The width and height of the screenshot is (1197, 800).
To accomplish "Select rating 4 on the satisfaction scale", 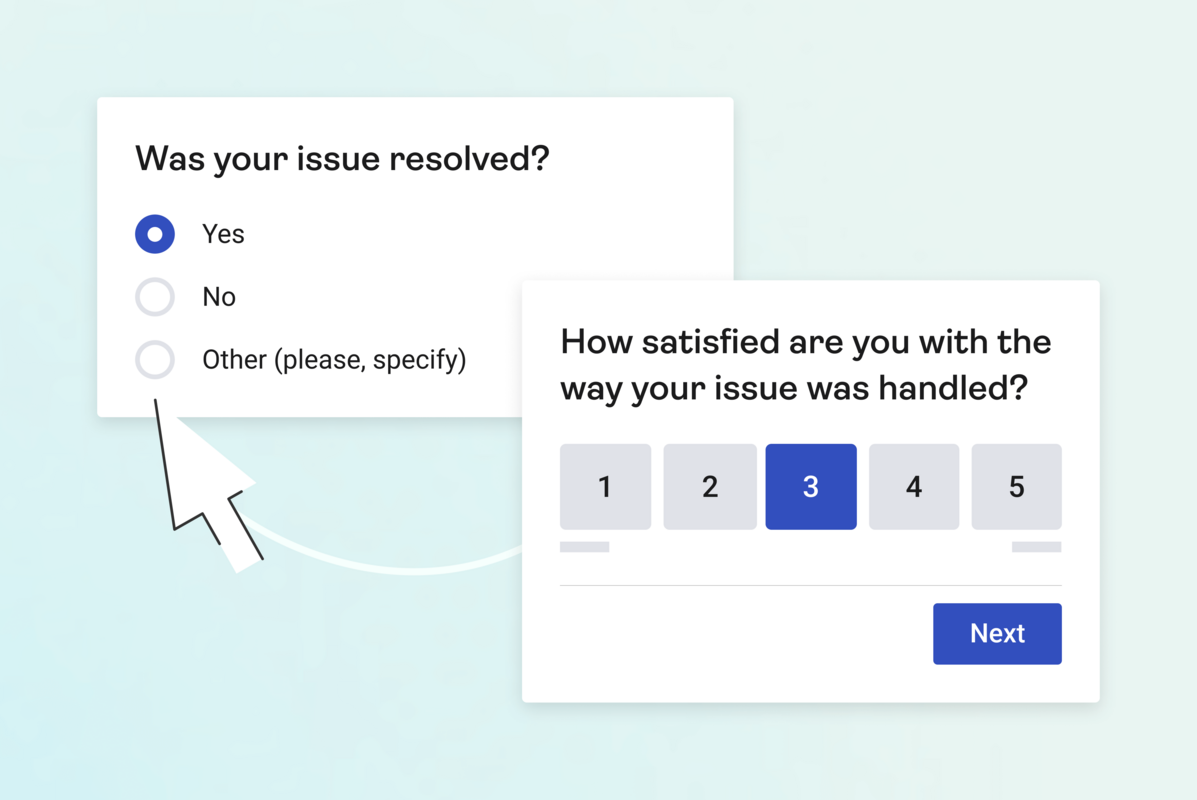I will click(x=913, y=487).
